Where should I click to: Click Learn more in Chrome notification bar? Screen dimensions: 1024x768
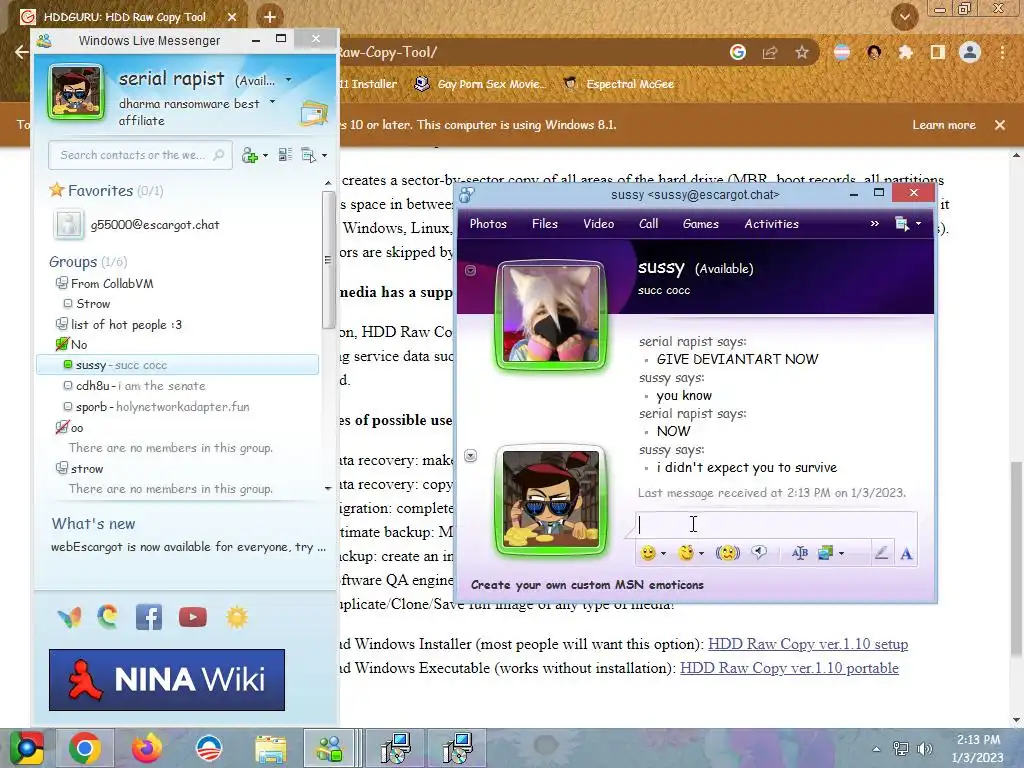(944, 125)
